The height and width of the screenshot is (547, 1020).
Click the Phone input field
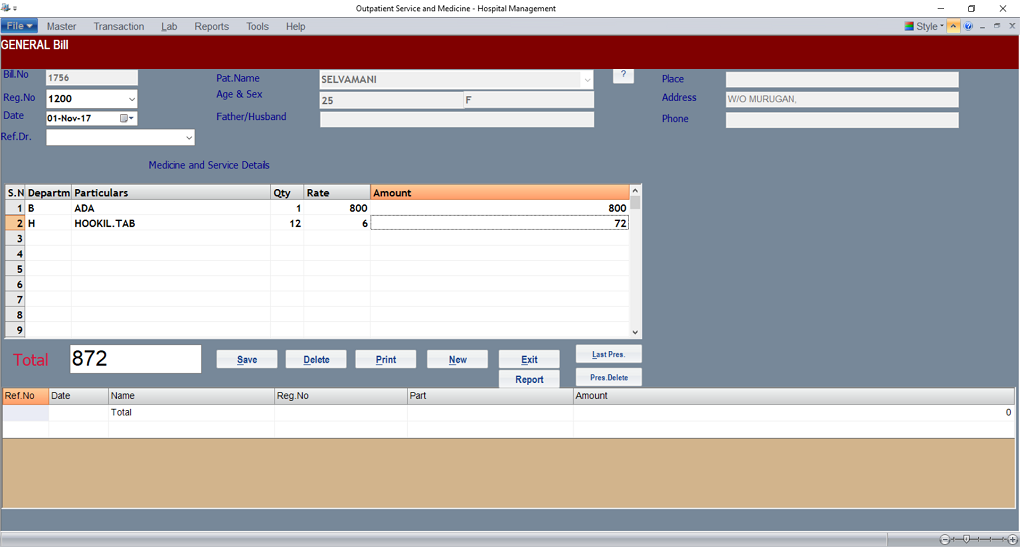click(x=841, y=120)
